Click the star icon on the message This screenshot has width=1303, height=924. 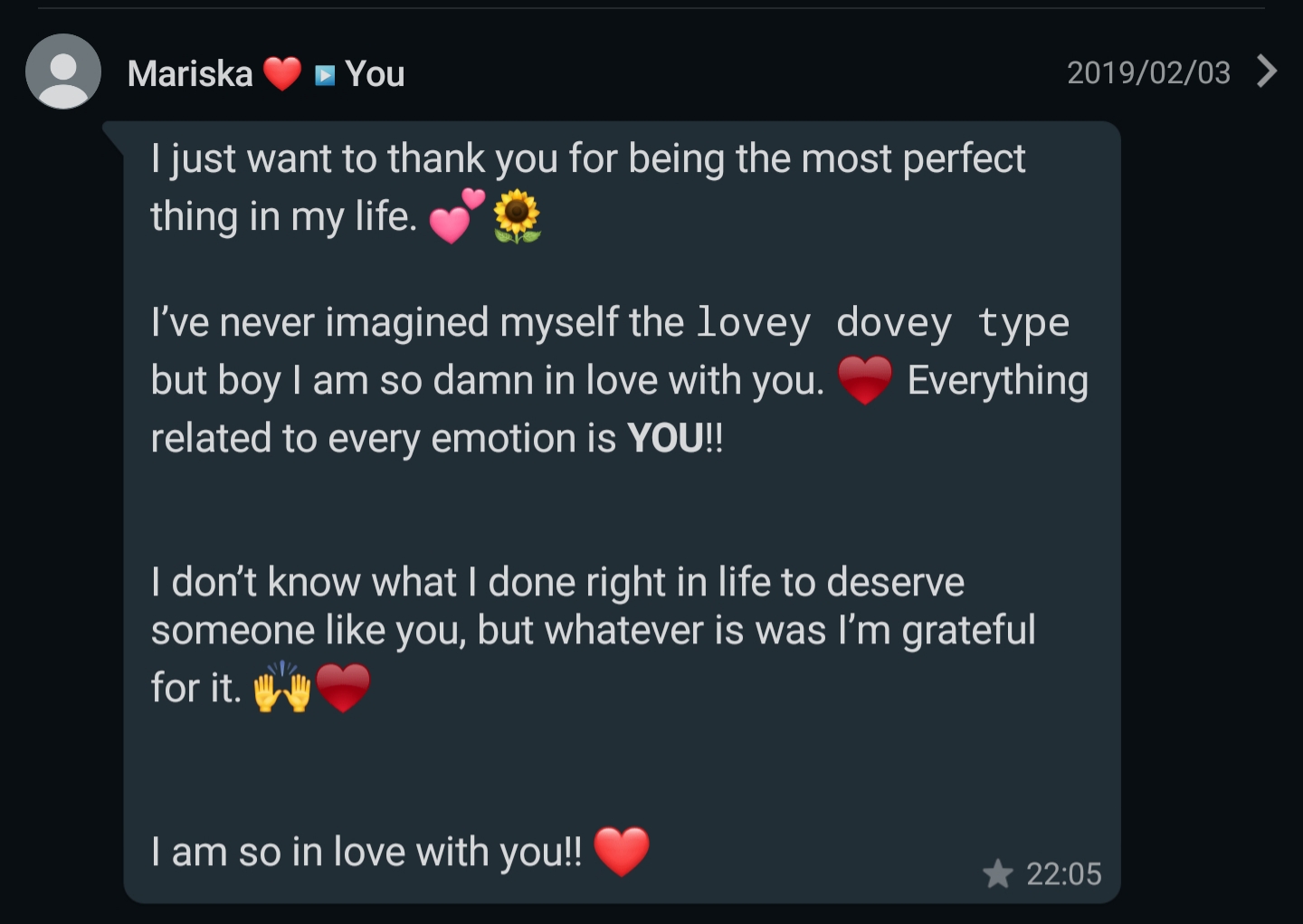click(997, 873)
